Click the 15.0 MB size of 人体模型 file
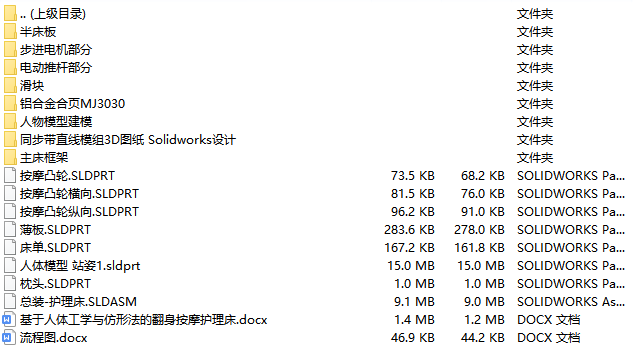 pos(411,266)
